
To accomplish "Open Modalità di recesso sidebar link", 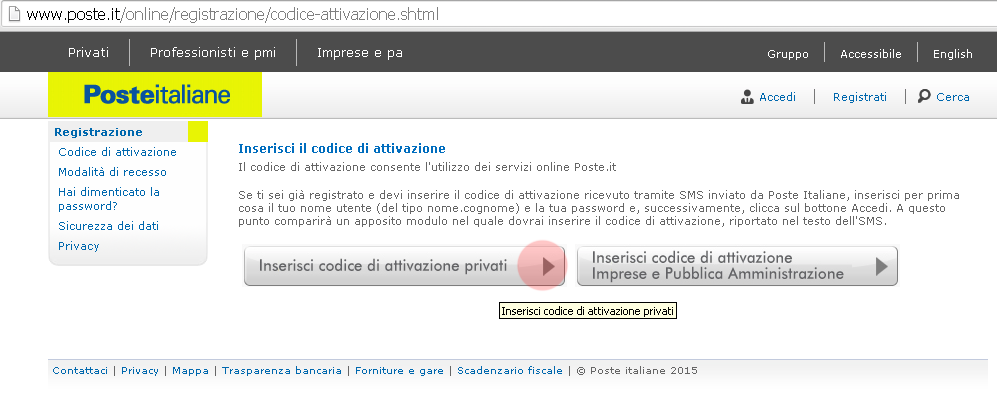I will point(112,172).
